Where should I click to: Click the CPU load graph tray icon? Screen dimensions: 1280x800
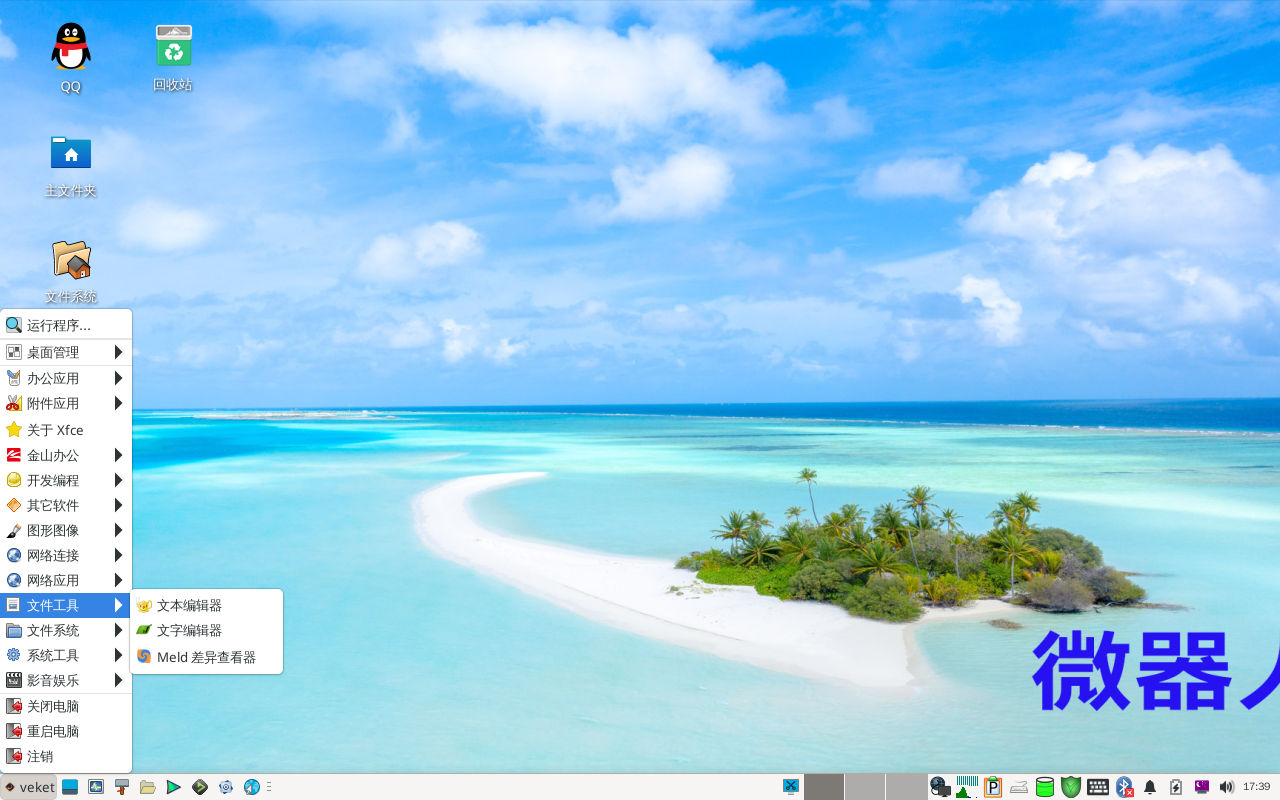(967, 787)
